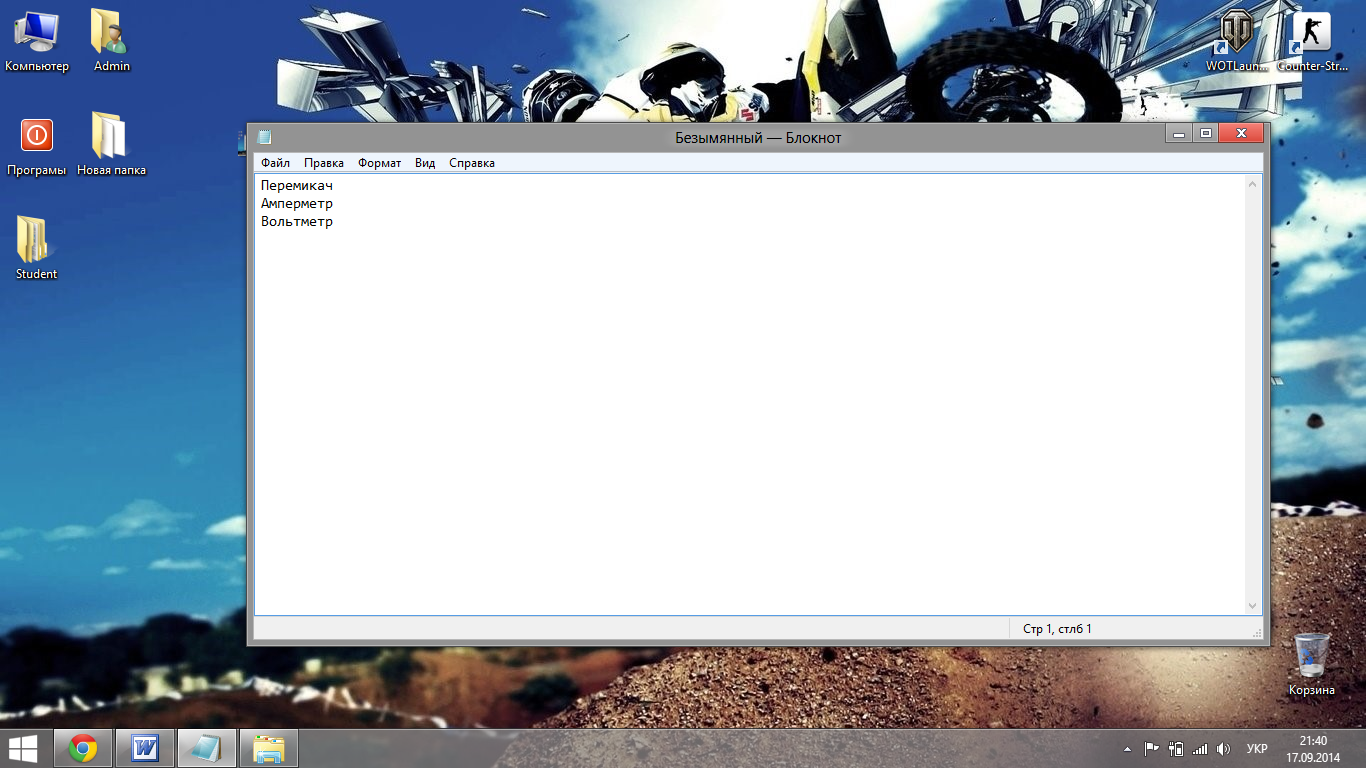Click the Безымянный — Блокнот title bar
This screenshot has width=1366, height=768.
click(x=758, y=138)
